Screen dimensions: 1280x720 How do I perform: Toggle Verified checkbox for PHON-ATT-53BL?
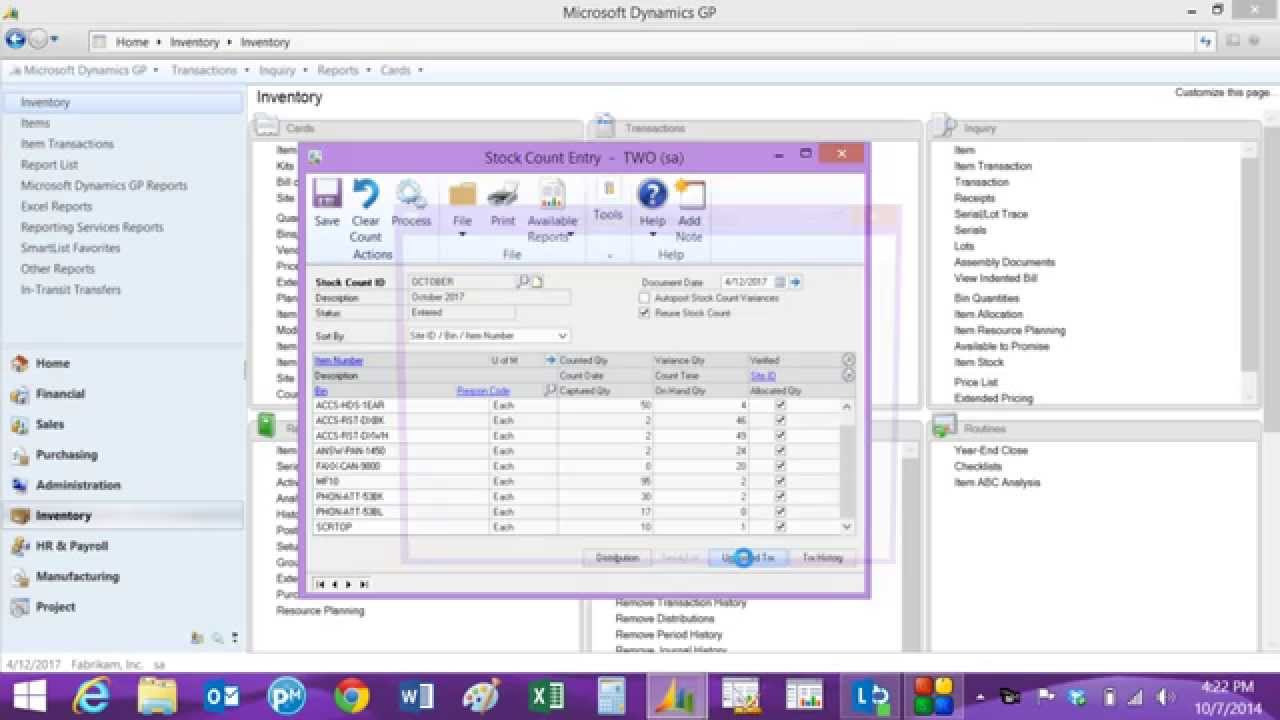pyautogui.click(x=780, y=512)
